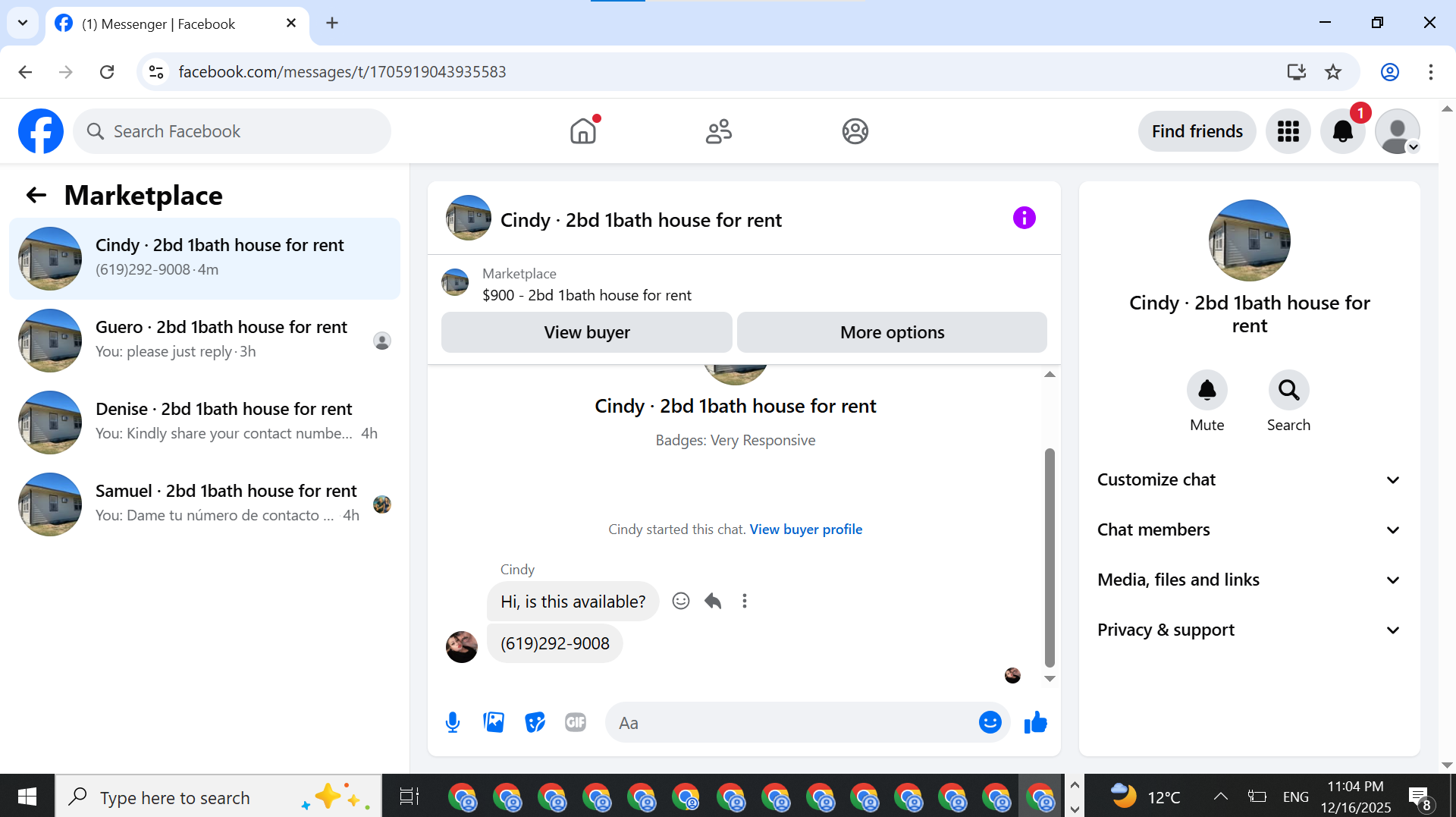This screenshot has width=1456, height=817.
Task: Expand Media, files and links section
Action: click(1249, 580)
